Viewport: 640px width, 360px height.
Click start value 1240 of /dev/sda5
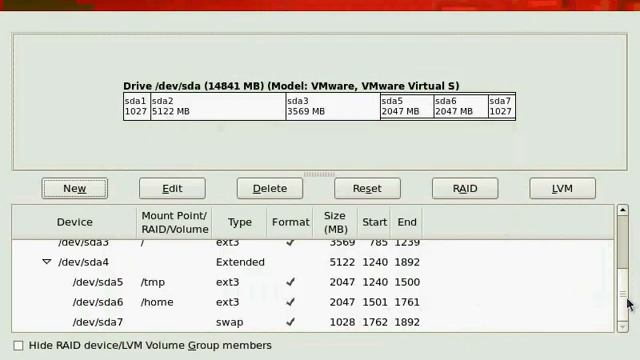click(x=375, y=282)
